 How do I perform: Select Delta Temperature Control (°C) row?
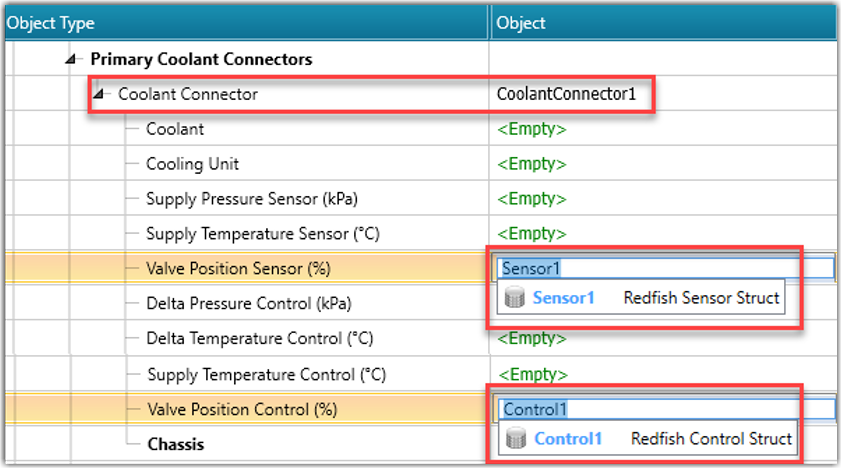pos(258,338)
